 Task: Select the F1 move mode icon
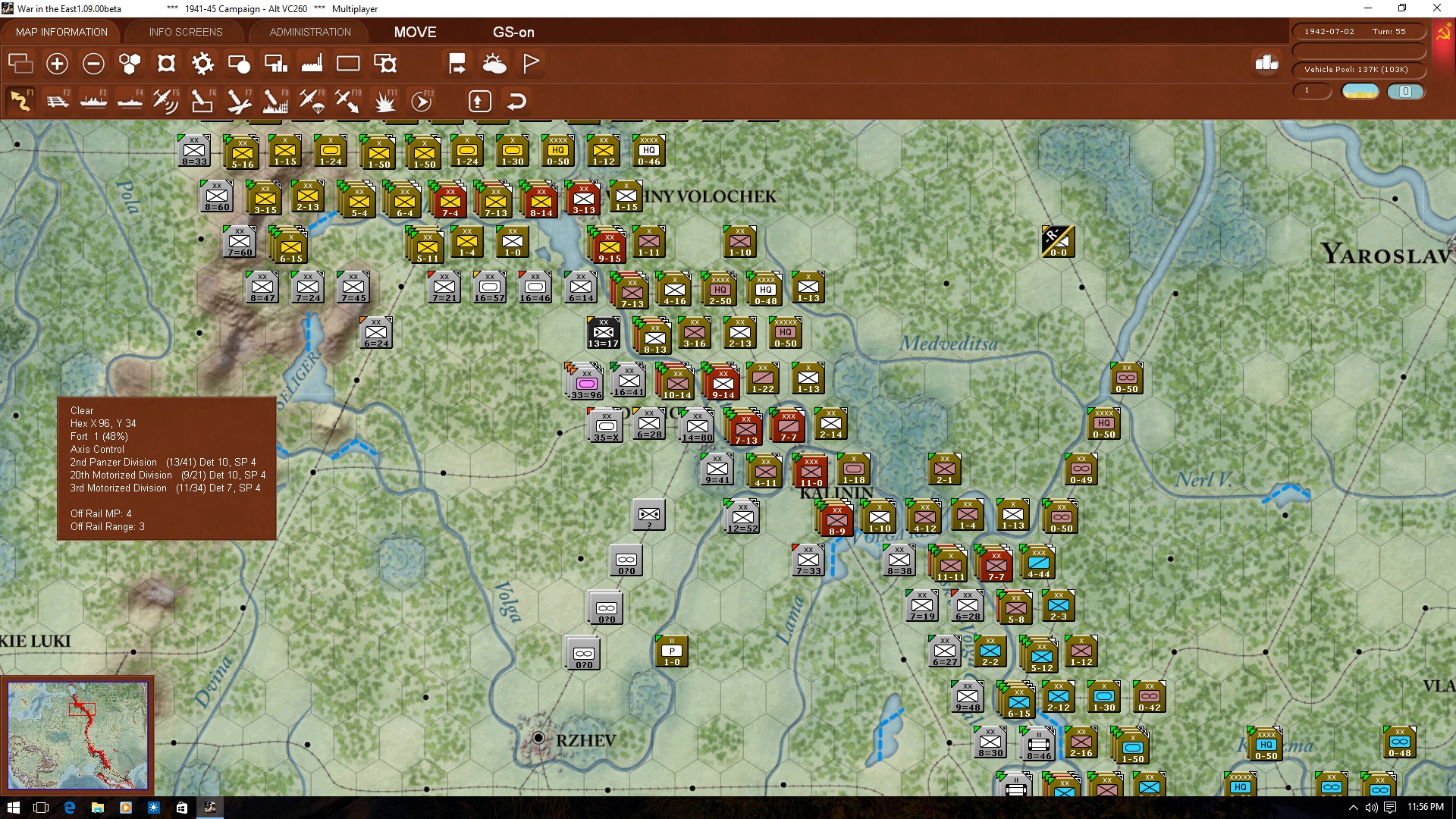[21, 100]
